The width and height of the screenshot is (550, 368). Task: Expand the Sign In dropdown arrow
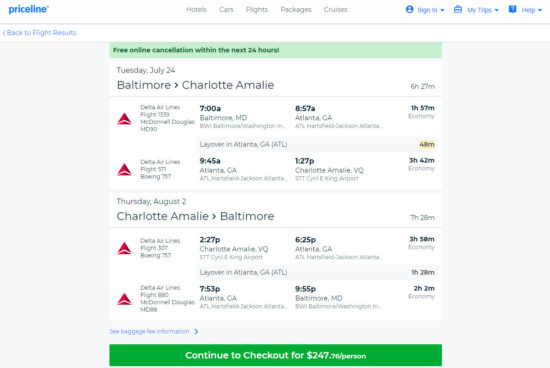coord(442,10)
